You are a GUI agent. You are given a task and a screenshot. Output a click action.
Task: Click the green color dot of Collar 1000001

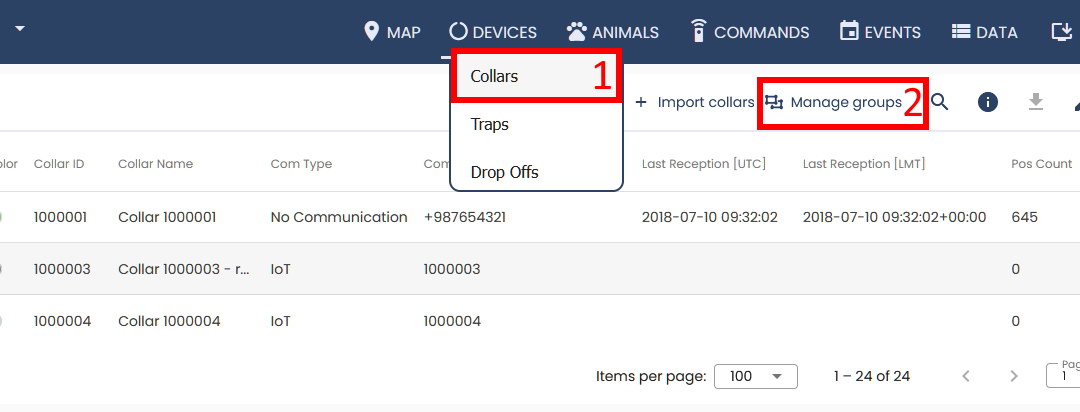pyautogui.click(x=3, y=217)
